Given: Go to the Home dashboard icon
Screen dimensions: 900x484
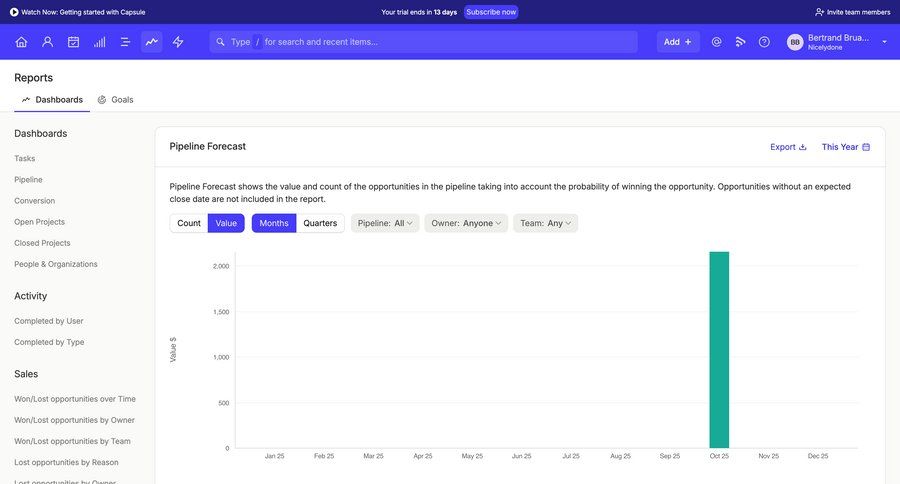Looking at the screenshot, I should click(21, 42).
